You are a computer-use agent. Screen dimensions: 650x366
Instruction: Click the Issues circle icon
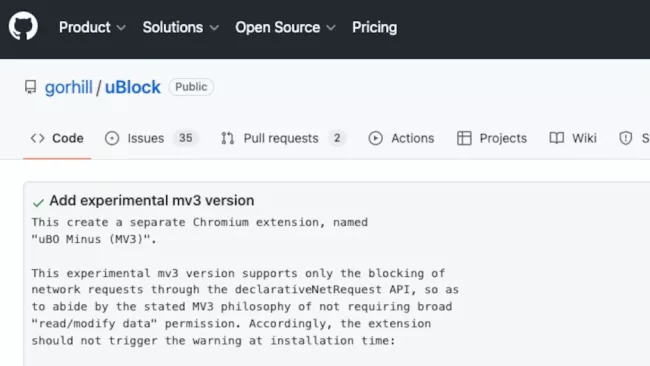(112, 138)
